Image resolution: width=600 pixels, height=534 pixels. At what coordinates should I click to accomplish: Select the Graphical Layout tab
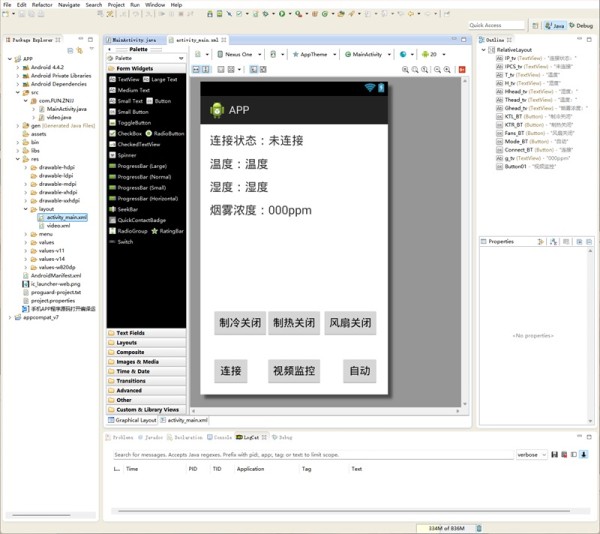[132, 420]
